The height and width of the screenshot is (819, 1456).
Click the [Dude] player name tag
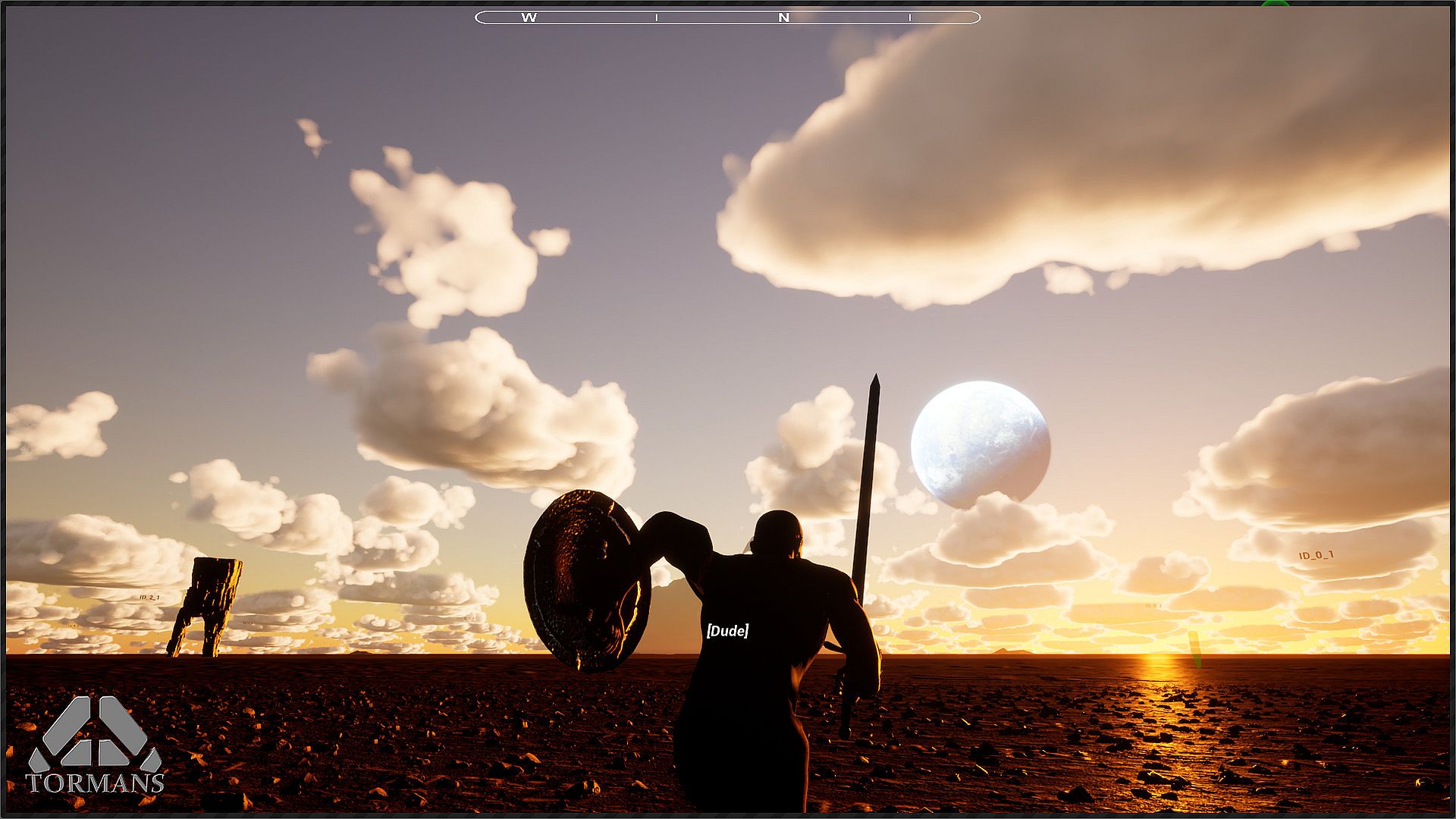click(727, 631)
